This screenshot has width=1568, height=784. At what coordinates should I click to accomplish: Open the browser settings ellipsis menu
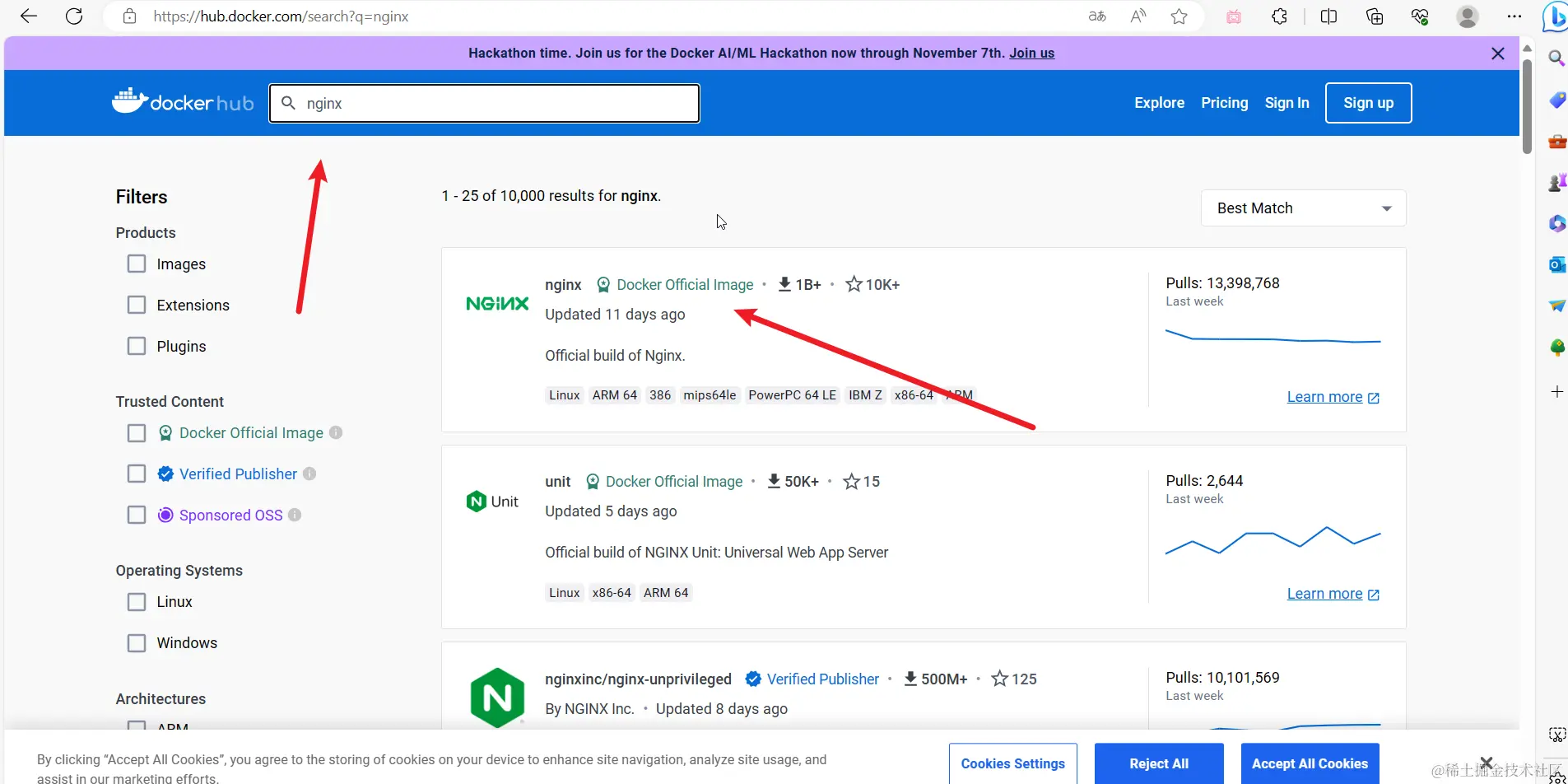(x=1514, y=16)
